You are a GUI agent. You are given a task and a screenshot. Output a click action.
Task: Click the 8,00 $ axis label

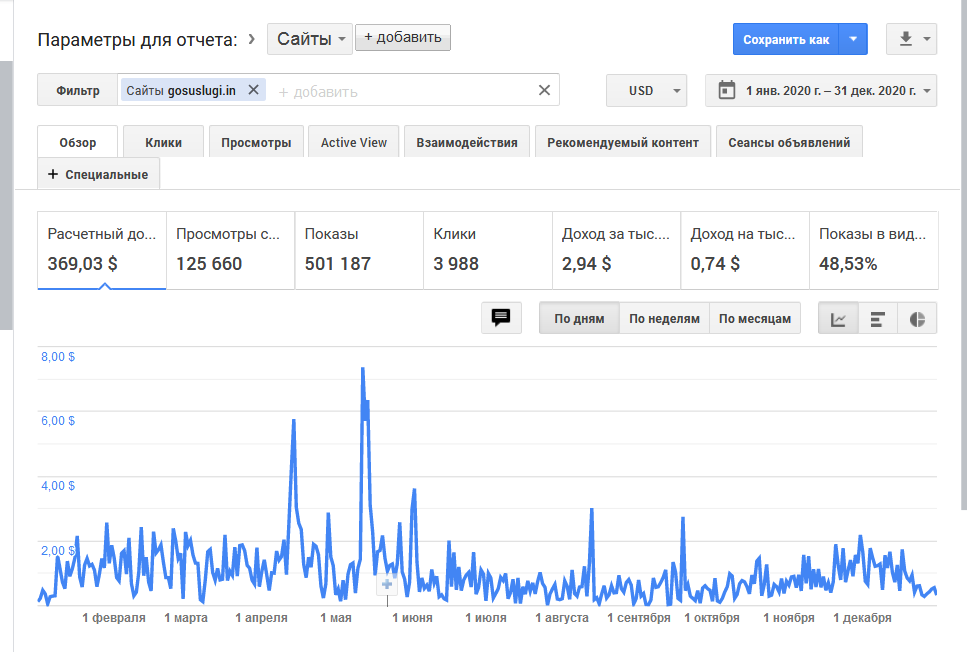tap(58, 357)
